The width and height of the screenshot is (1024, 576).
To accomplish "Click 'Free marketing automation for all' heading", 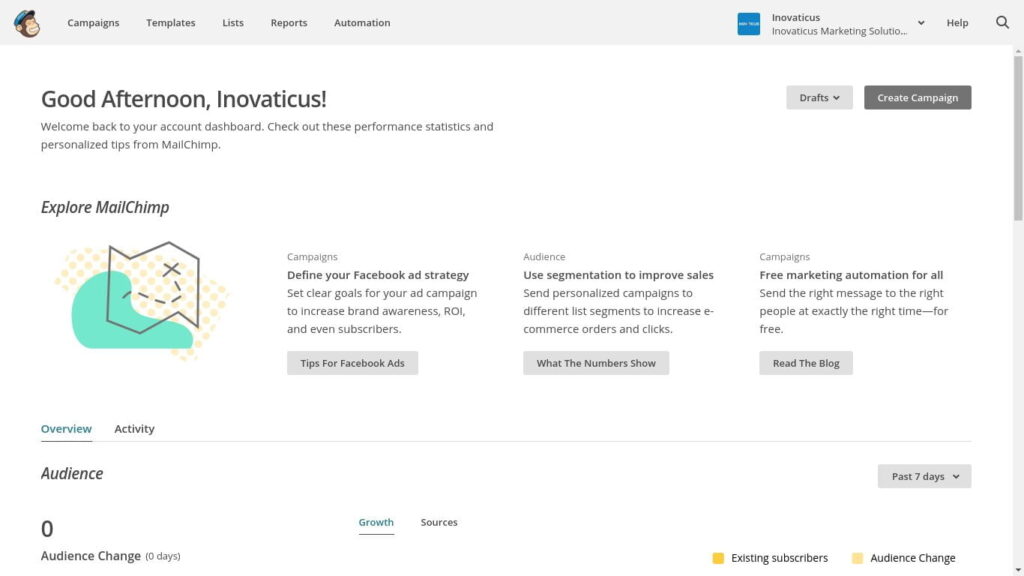I will pyautogui.click(x=850, y=275).
